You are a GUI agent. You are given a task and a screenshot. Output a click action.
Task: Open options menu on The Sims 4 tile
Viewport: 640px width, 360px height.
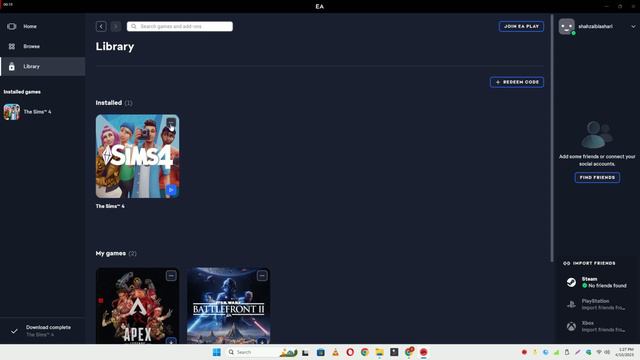pyautogui.click(x=171, y=123)
